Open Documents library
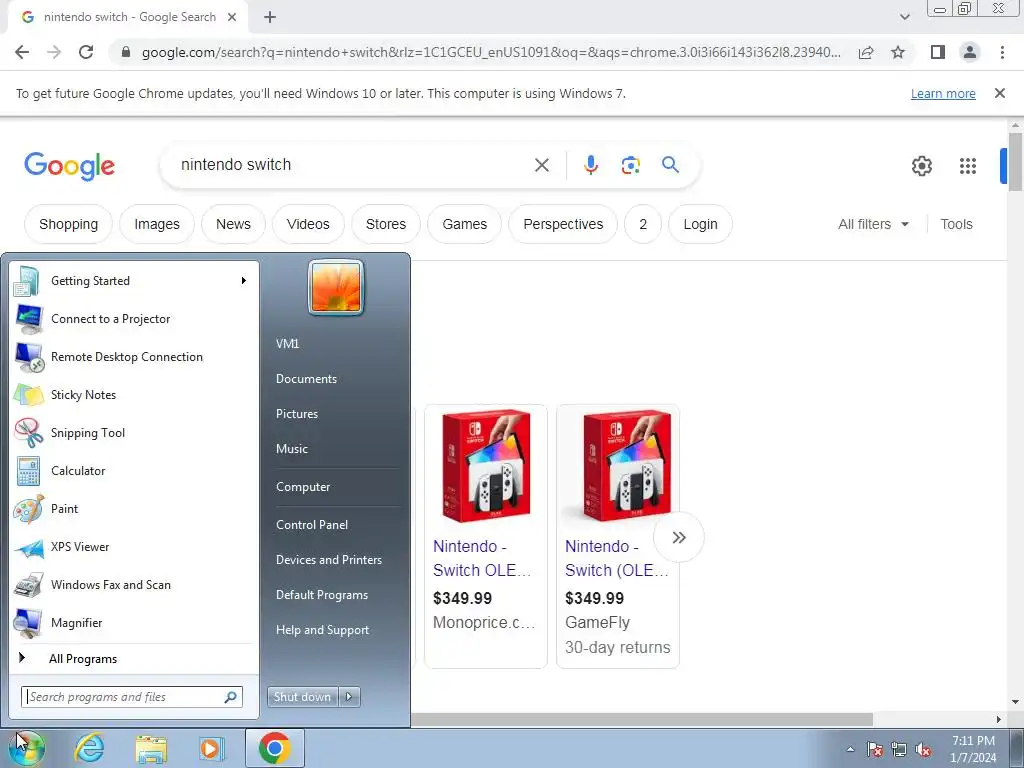 [306, 379]
